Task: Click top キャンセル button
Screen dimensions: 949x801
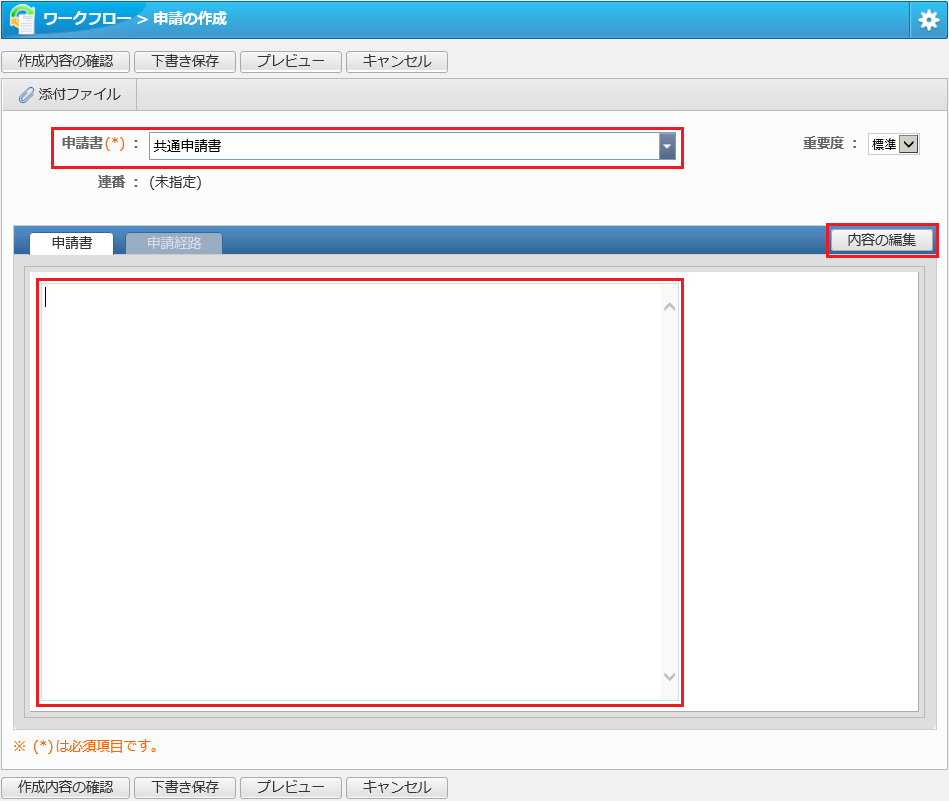Action: [397, 61]
